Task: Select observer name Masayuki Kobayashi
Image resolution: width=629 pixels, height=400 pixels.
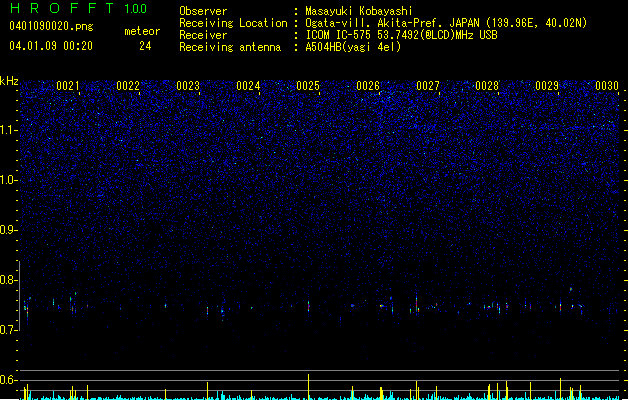Action: [x=359, y=11]
